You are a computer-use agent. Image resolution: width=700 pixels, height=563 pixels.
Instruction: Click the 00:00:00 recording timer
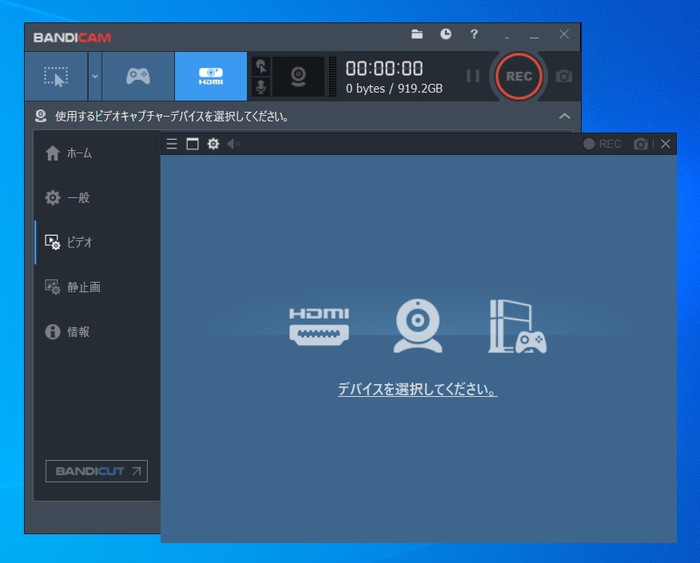point(384,68)
